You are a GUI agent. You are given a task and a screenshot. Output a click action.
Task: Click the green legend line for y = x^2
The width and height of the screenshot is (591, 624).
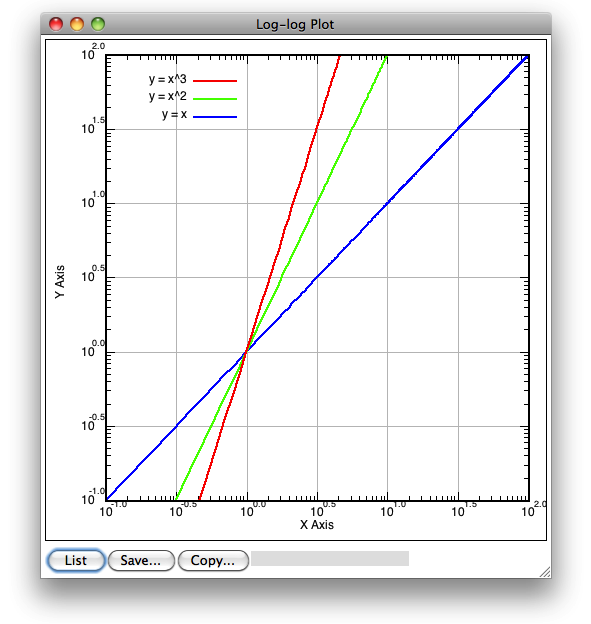[x=215, y=99]
